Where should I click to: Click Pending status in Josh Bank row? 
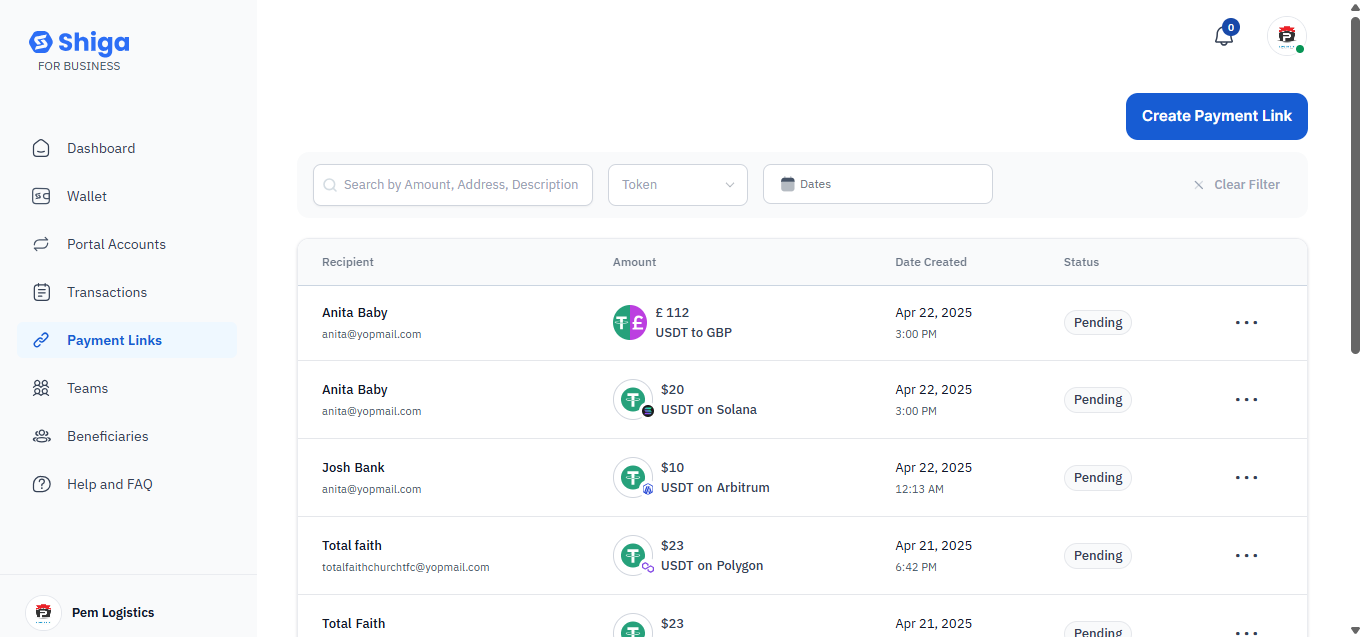click(x=1098, y=478)
